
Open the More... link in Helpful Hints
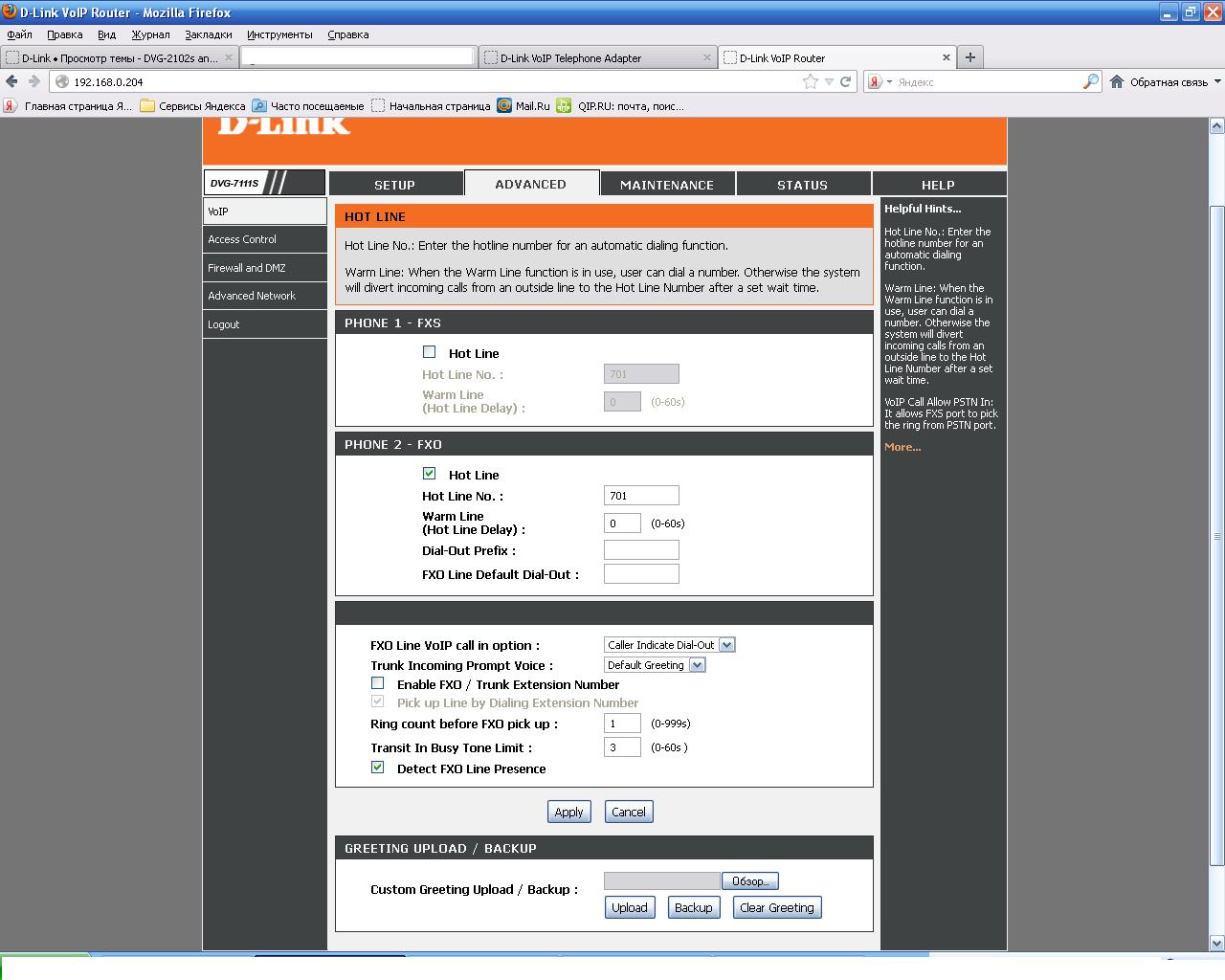(x=902, y=447)
